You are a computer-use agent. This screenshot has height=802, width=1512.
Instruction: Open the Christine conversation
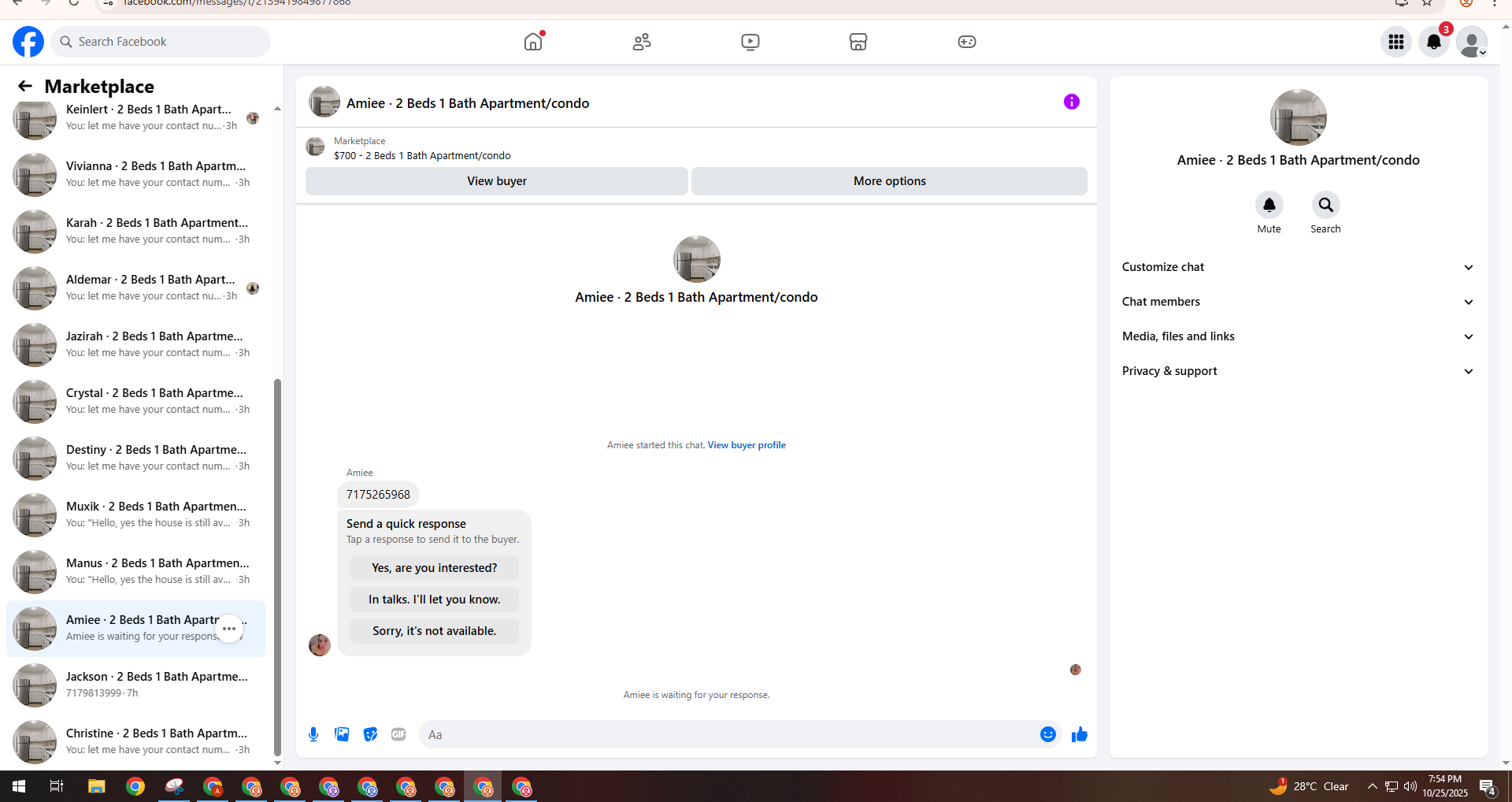tap(135, 742)
